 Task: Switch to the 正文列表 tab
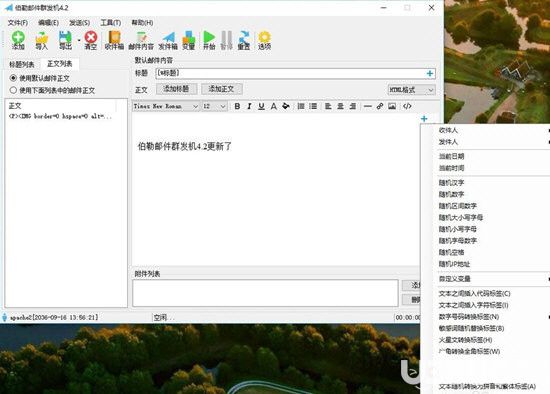[60, 64]
